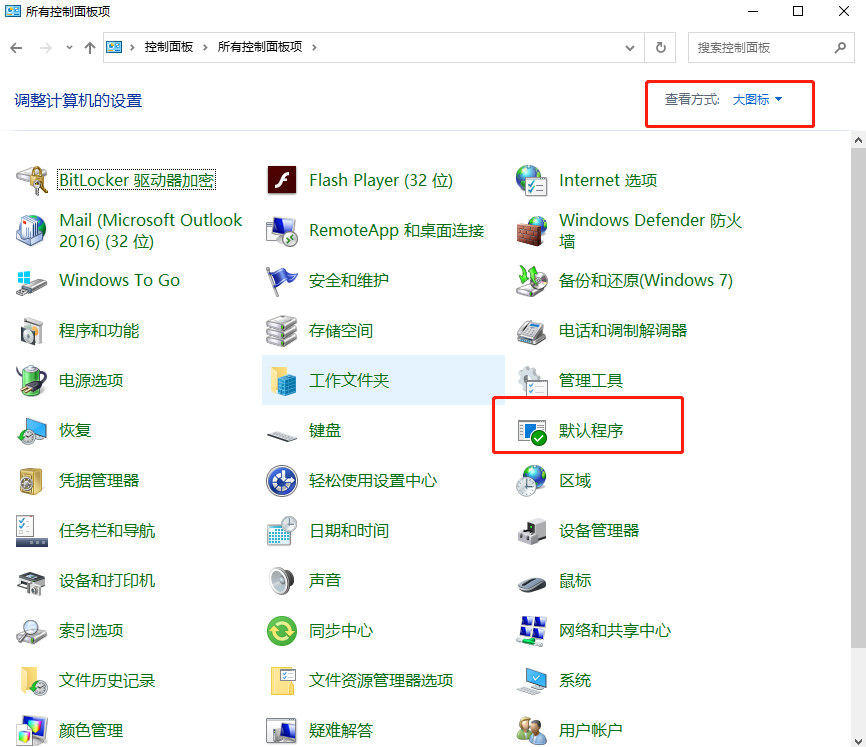This screenshot has height=747, width=866.
Task: Open the 文件资源管理器选项 icon
Action: tap(282, 681)
